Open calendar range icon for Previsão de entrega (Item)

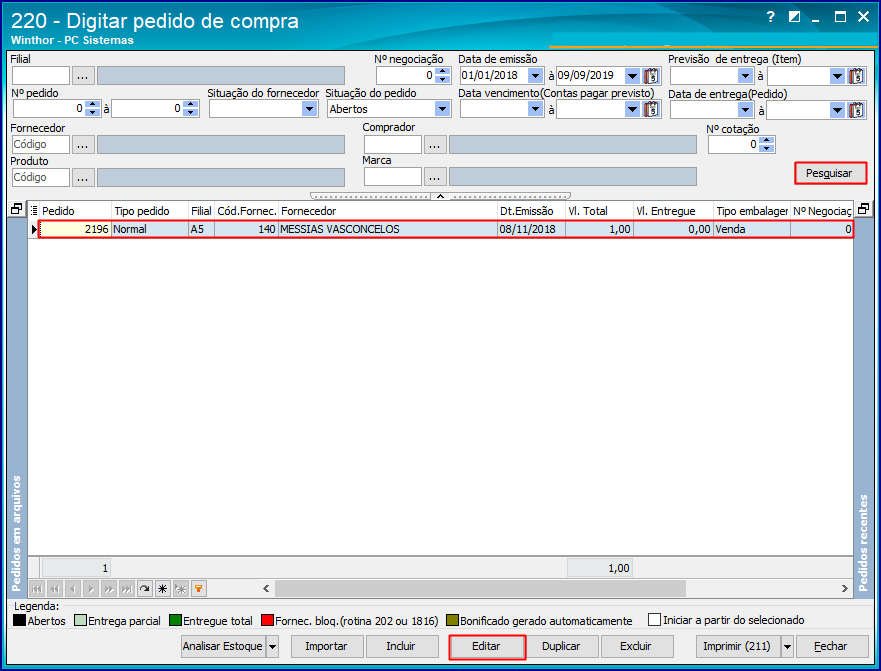856,75
